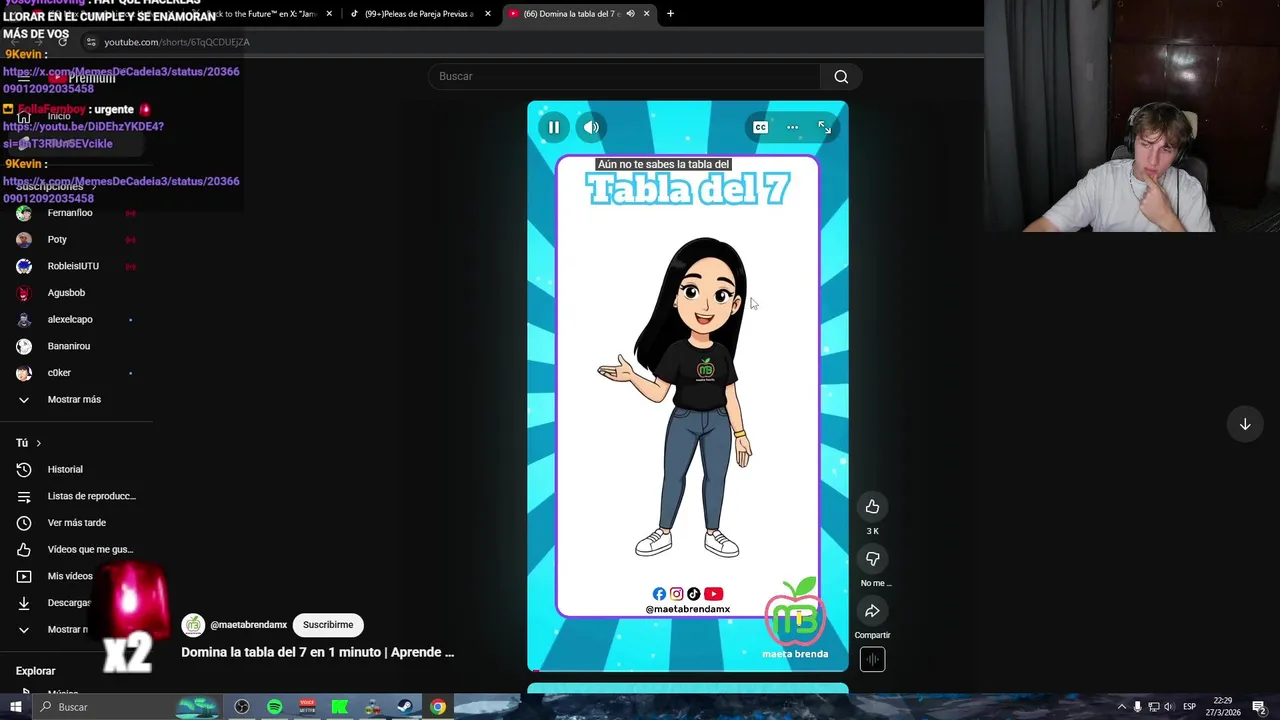1280x720 pixels.
Task: Dislike the short with the thumbs-down icon
Action: click(x=872, y=559)
